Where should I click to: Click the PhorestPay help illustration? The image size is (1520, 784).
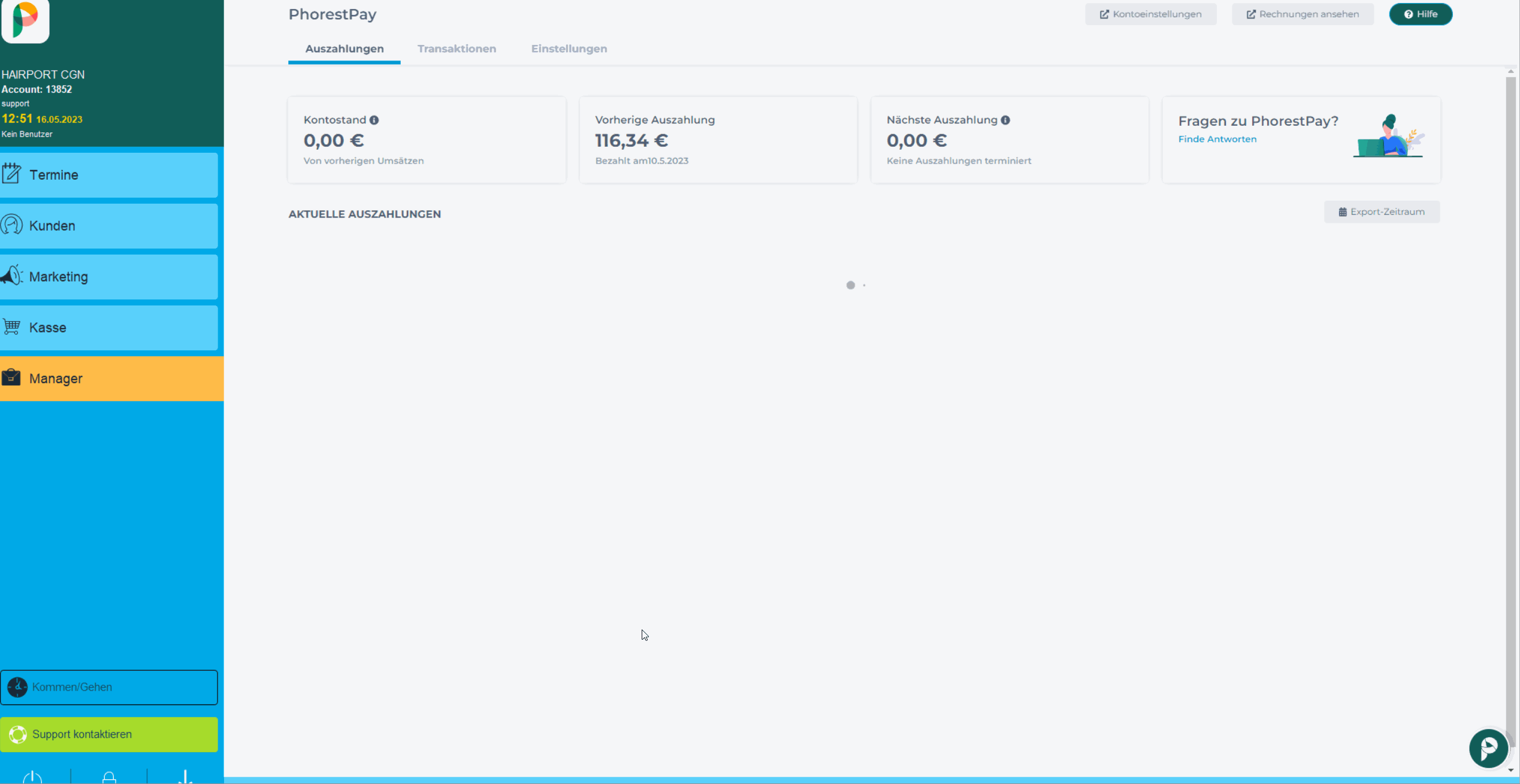1389,136
